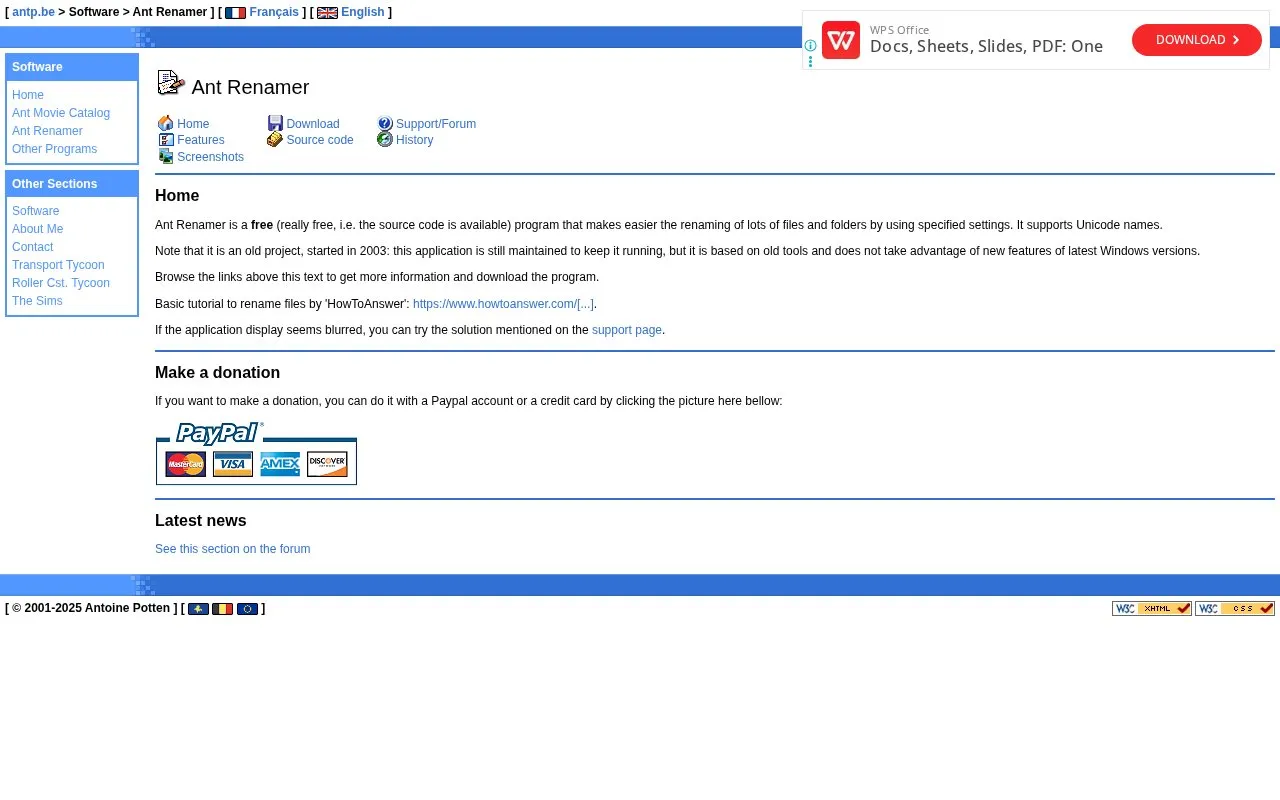
Task: Click the W3C XHTML validation badge
Action: tap(1152, 608)
